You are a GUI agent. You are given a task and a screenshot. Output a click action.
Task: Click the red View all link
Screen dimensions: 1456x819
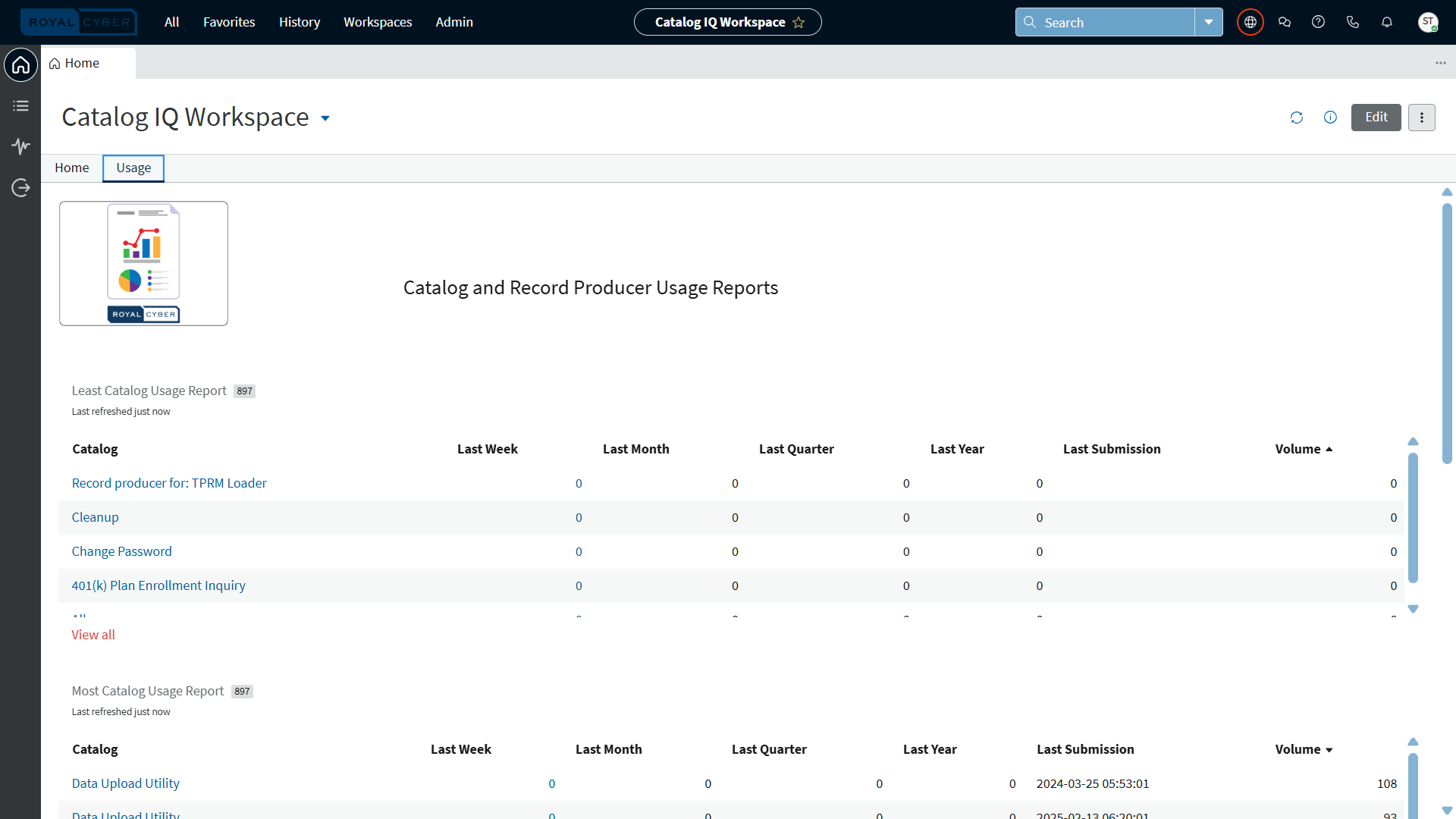pyautogui.click(x=93, y=635)
